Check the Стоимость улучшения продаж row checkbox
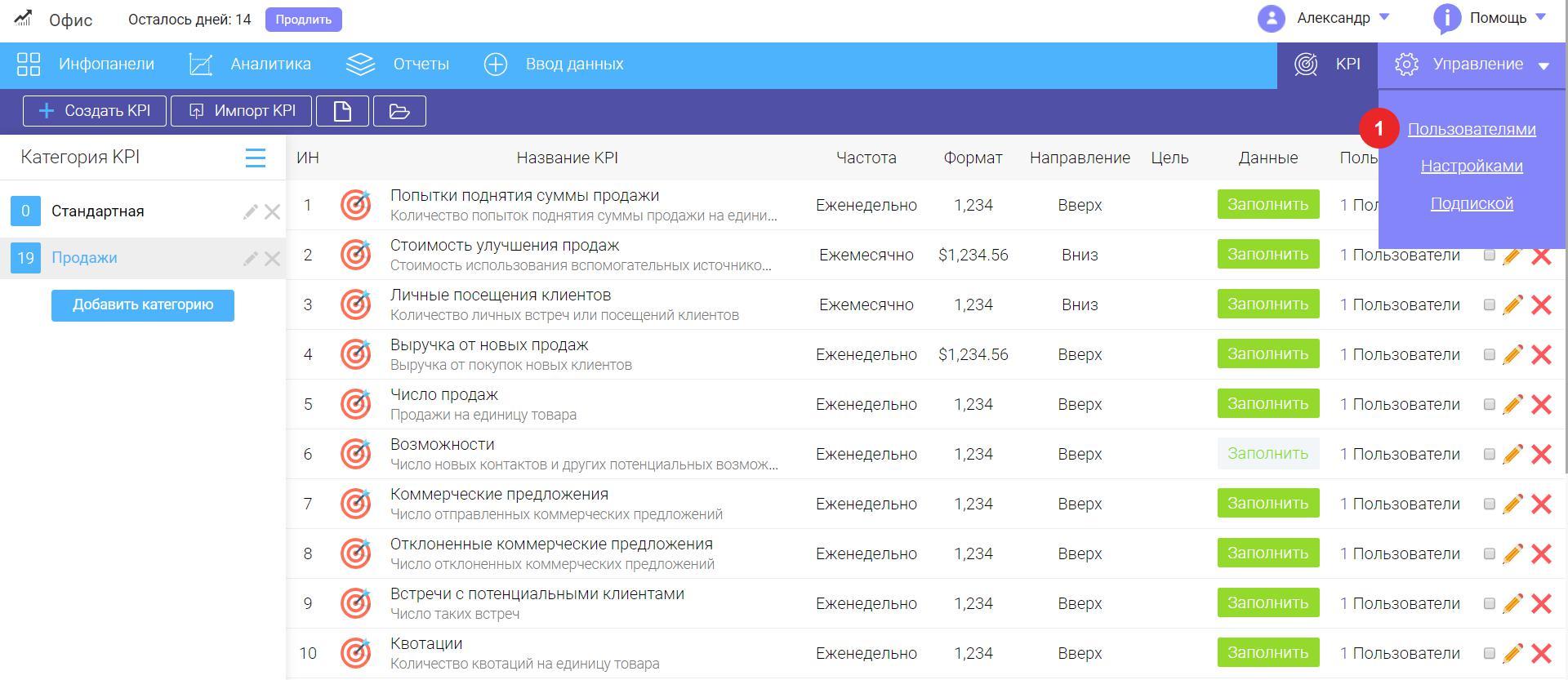 [1489, 255]
